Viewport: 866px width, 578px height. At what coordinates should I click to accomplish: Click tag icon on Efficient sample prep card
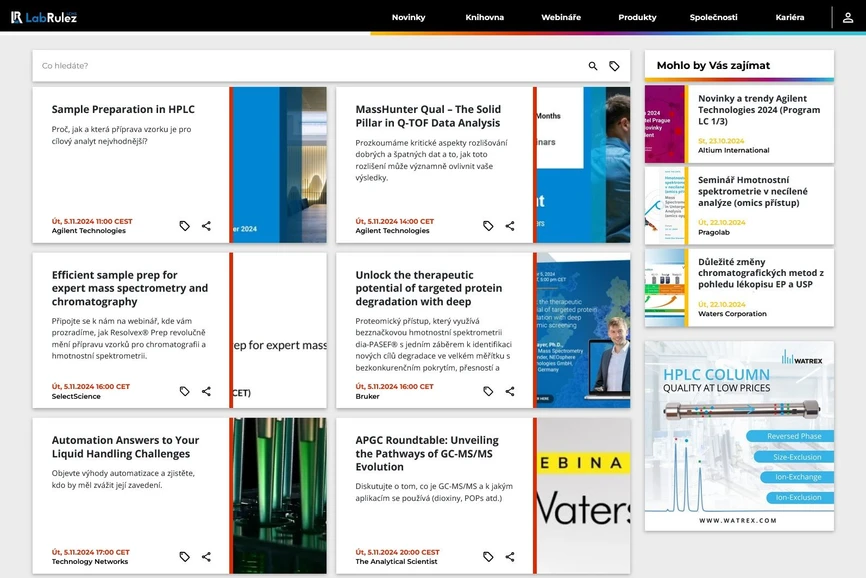point(184,391)
